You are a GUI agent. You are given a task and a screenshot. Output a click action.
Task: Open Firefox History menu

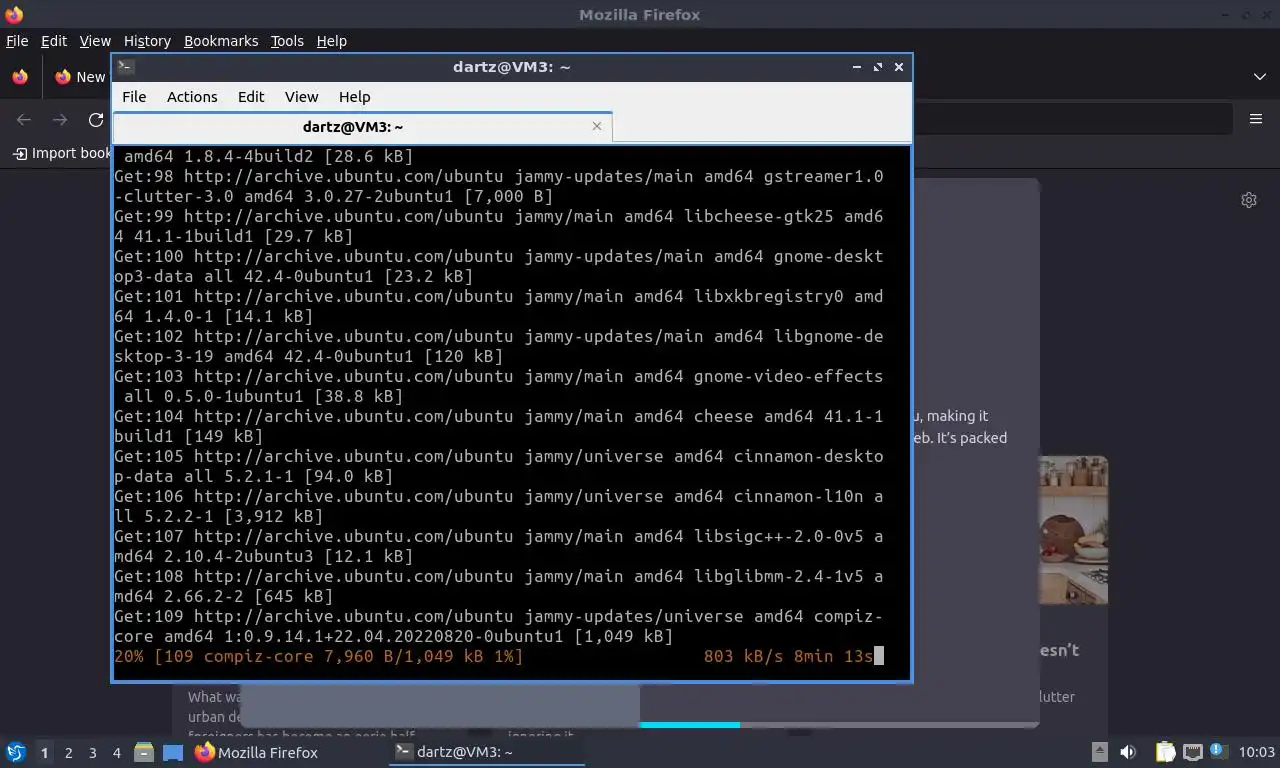(147, 41)
